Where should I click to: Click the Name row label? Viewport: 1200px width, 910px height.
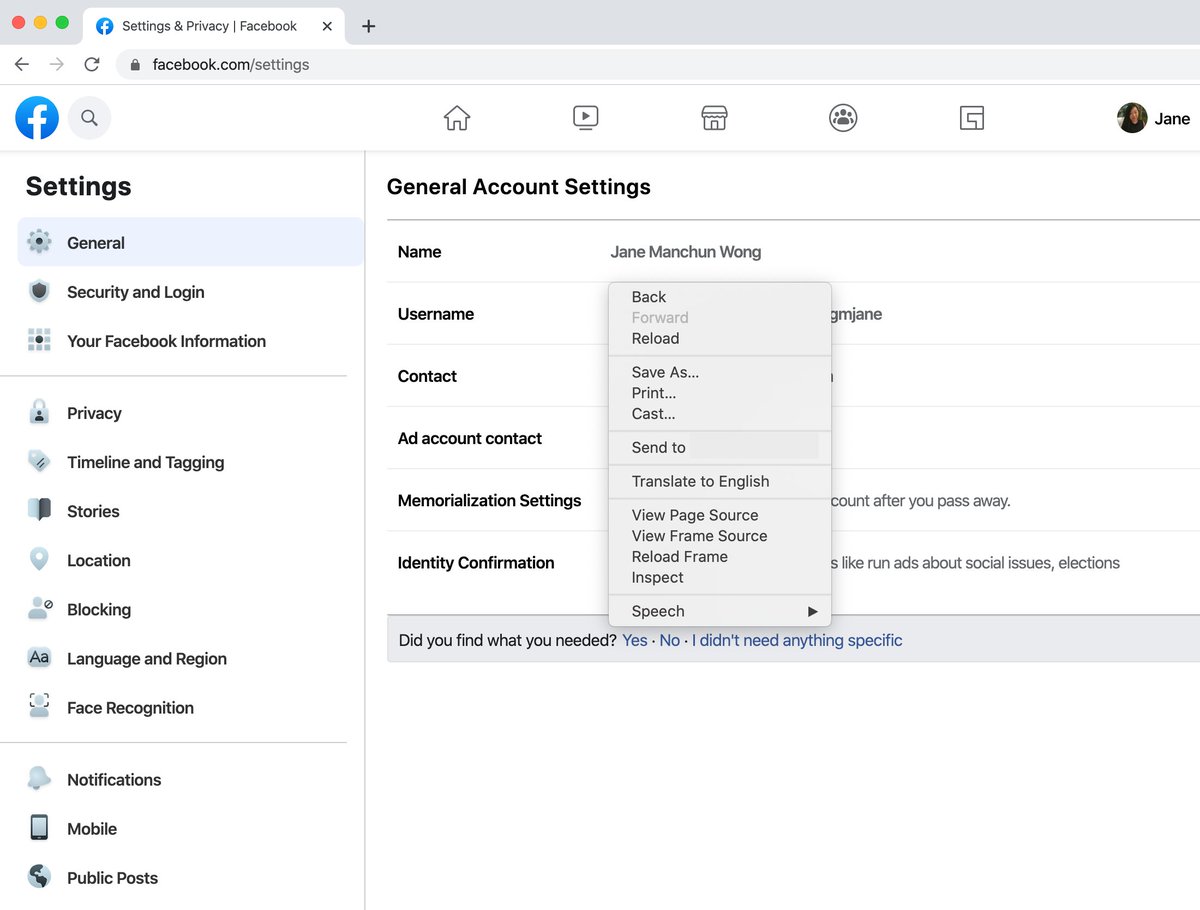(x=419, y=252)
